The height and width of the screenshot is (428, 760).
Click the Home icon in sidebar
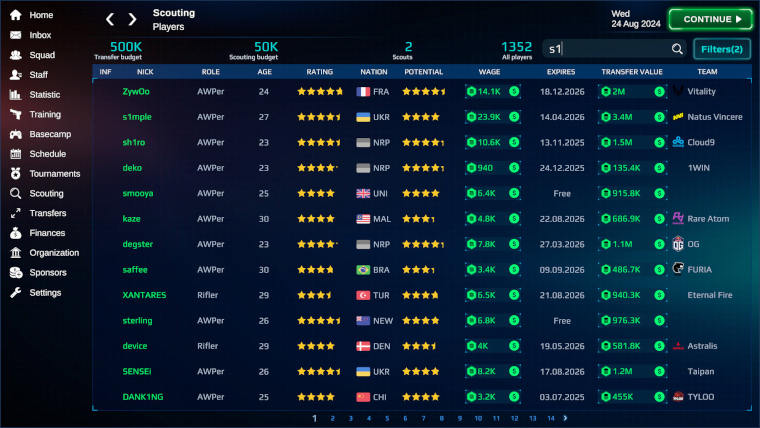[16, 15]
